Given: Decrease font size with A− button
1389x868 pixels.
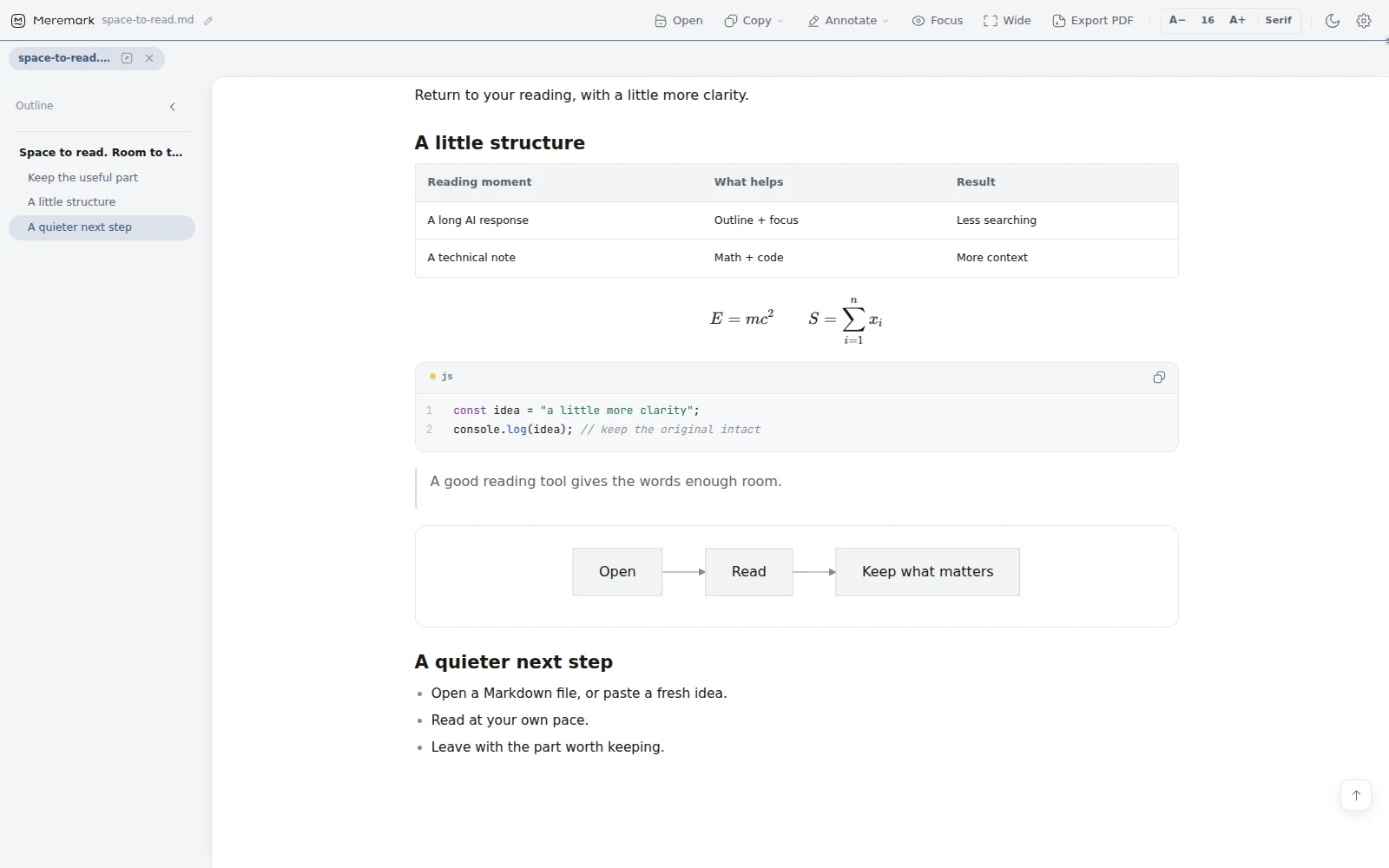Looking at the screenshot, I should pyautogui.click(x=1177, y=20).
